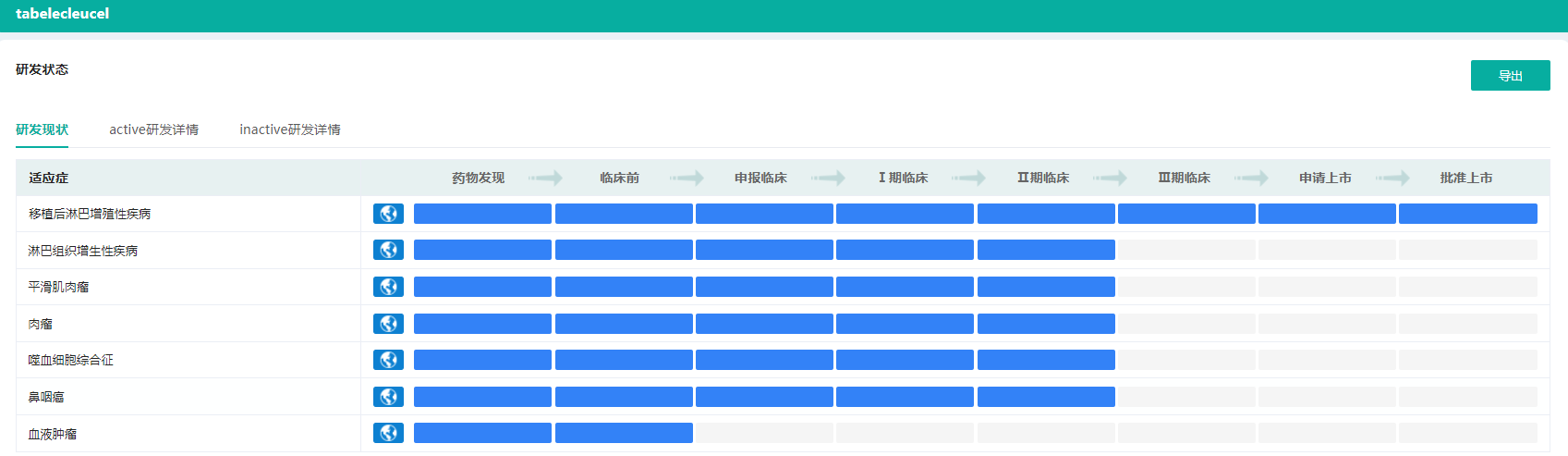The image size is (1568, 456).
Task: Select the 研发现状 tab
Action: click(x=42, y=129)
